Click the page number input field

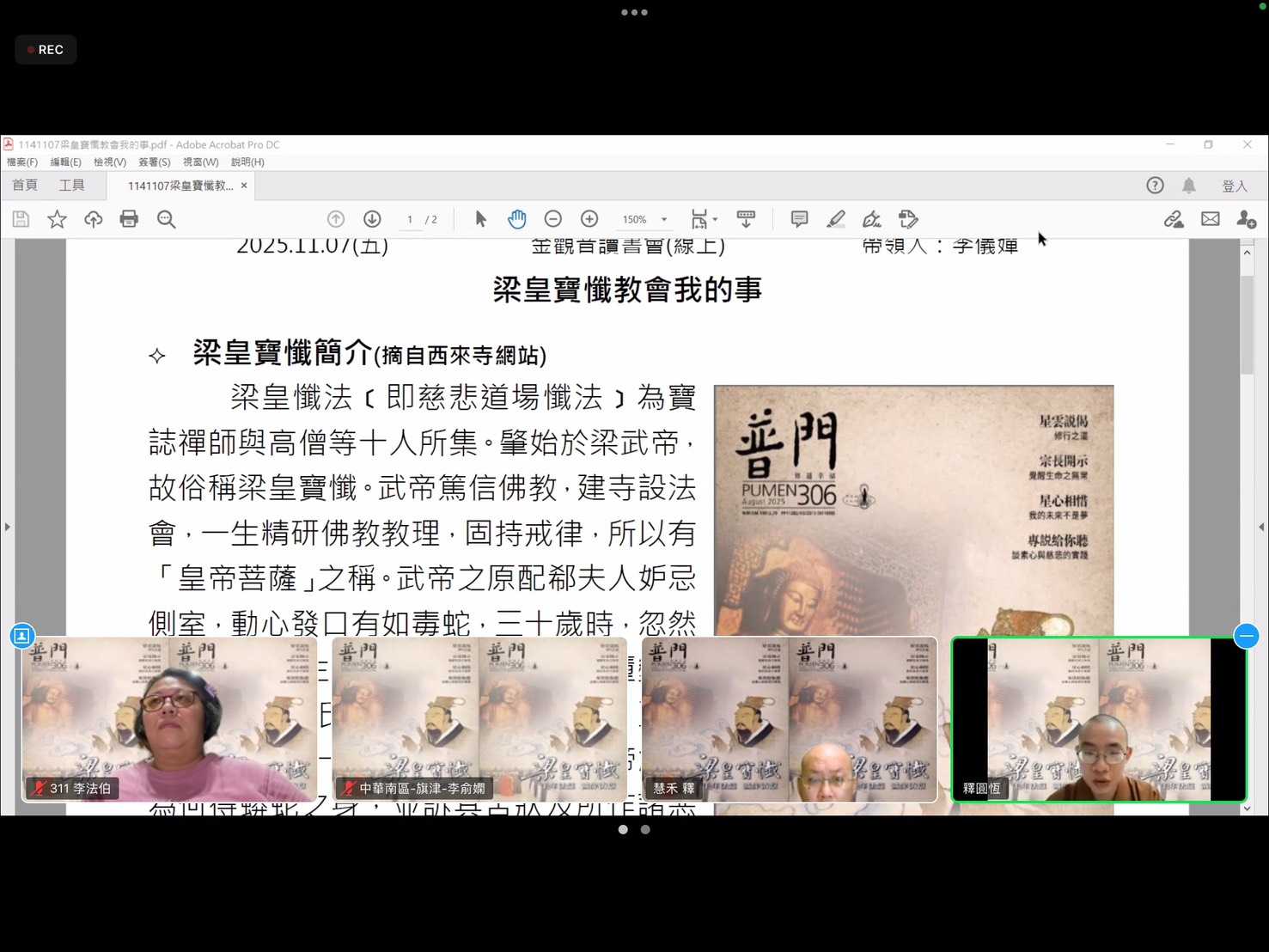[x=410, y=220]
